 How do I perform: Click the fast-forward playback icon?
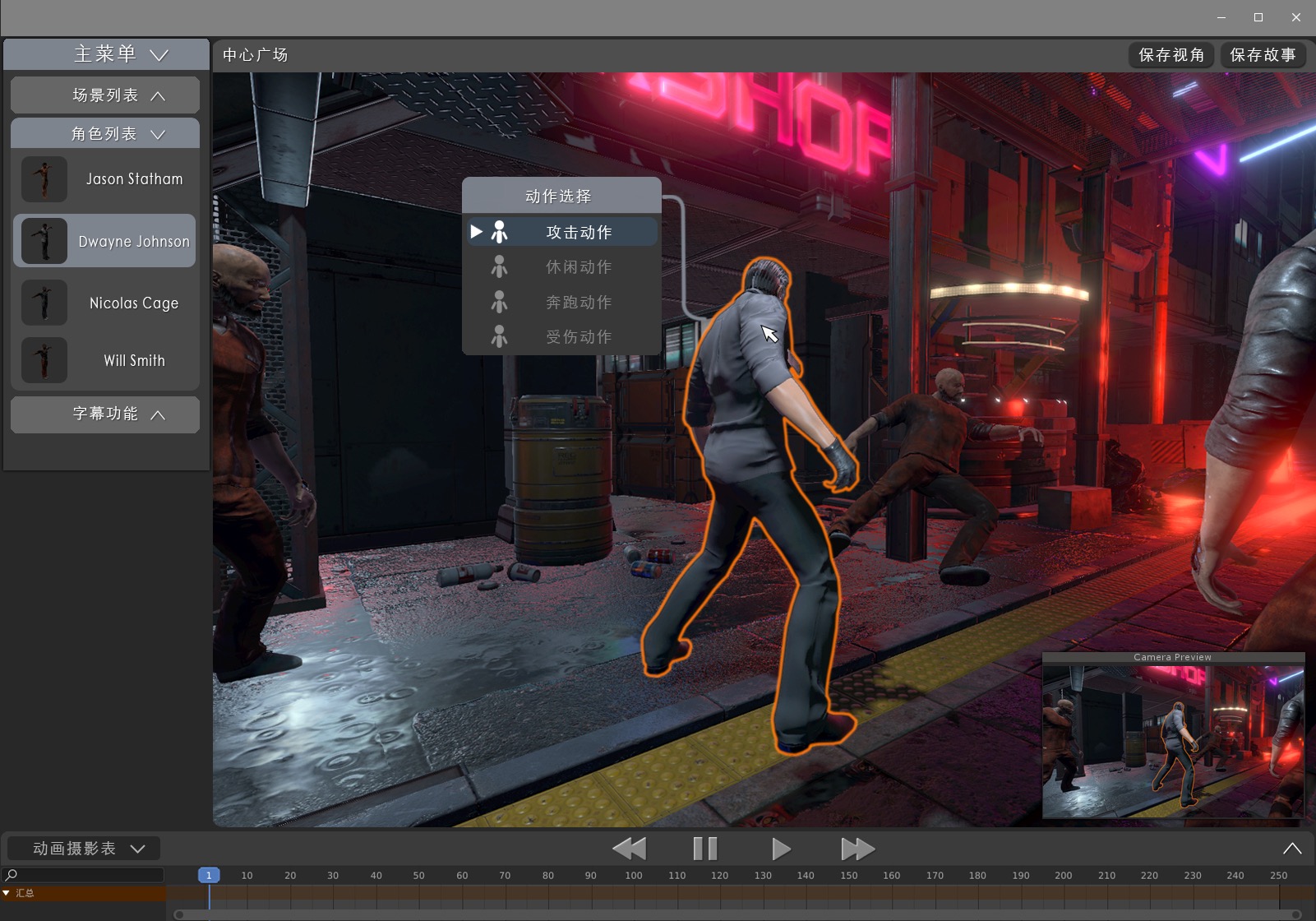point(857,849)
